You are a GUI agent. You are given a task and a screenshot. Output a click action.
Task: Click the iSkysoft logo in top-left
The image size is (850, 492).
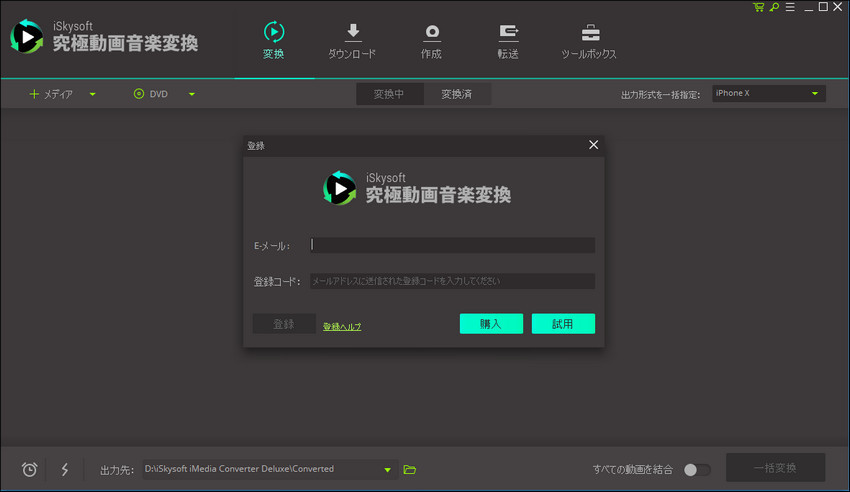27,37
